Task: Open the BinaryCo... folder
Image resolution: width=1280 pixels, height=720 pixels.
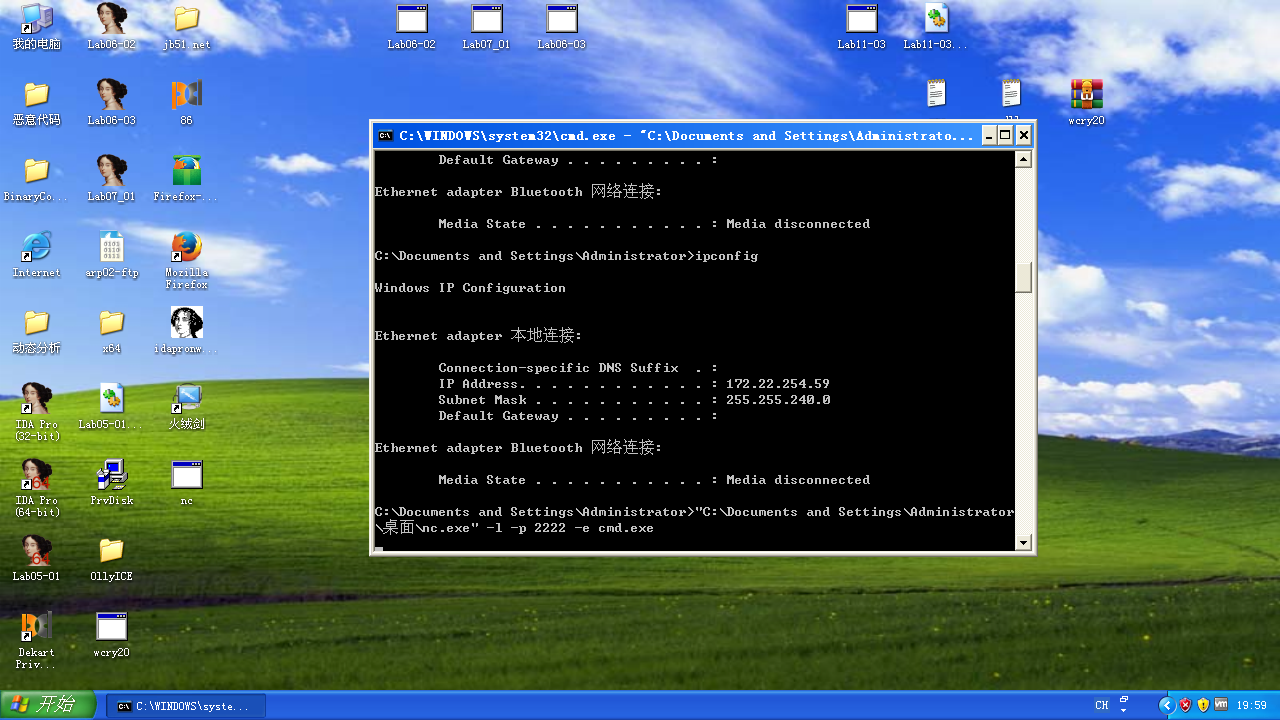Action: tap(36, 179)
